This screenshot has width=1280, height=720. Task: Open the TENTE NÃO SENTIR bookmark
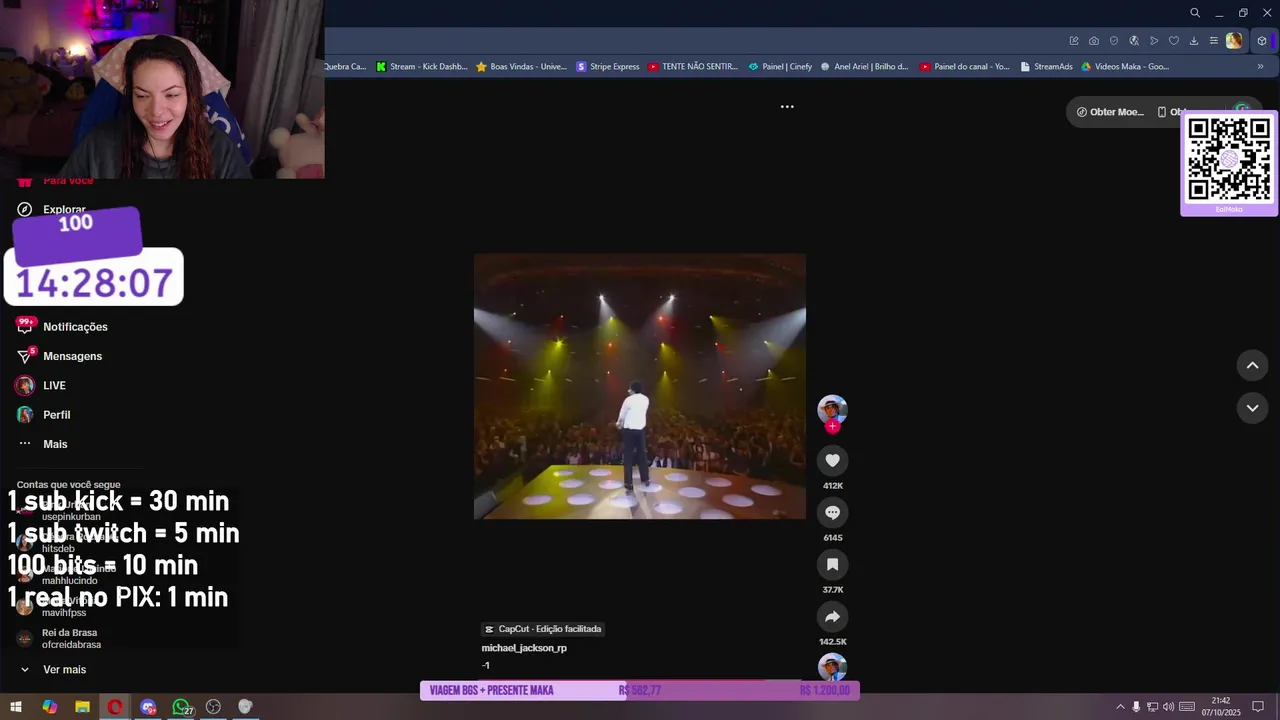click(x=693, y=67)
